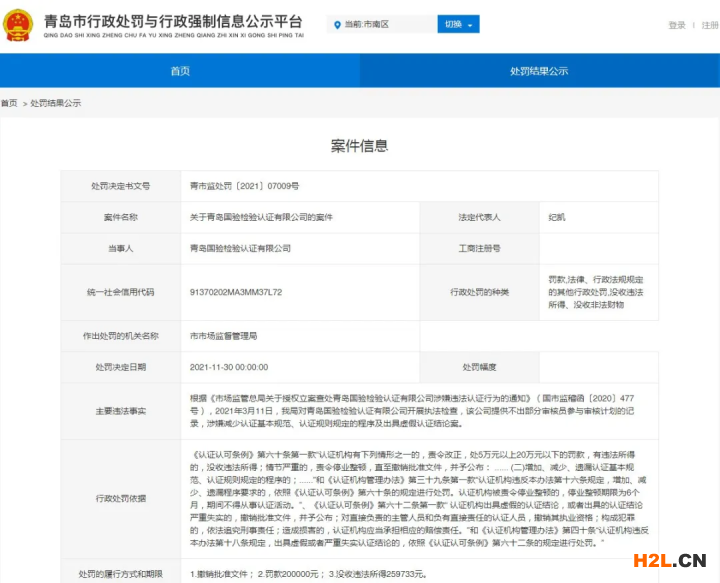Open the 处罚结果公示 navigation tab
Image resolution: width=720 pixels, height=583 pixels.
[539, 71]
